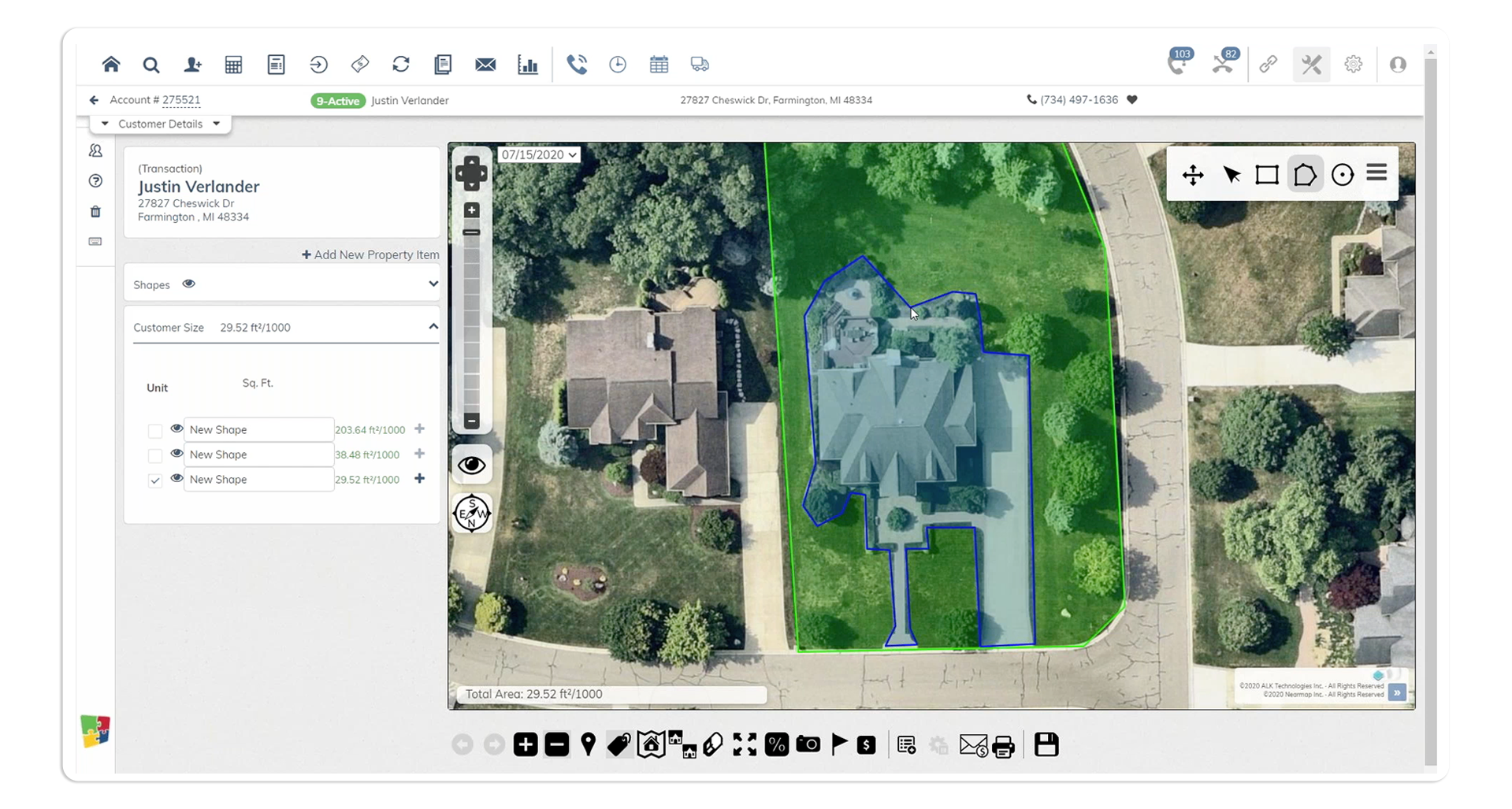Screen dimensions: 1512x809
Task: Toggle visibility of the first New Shape
Action: [176, 428]
